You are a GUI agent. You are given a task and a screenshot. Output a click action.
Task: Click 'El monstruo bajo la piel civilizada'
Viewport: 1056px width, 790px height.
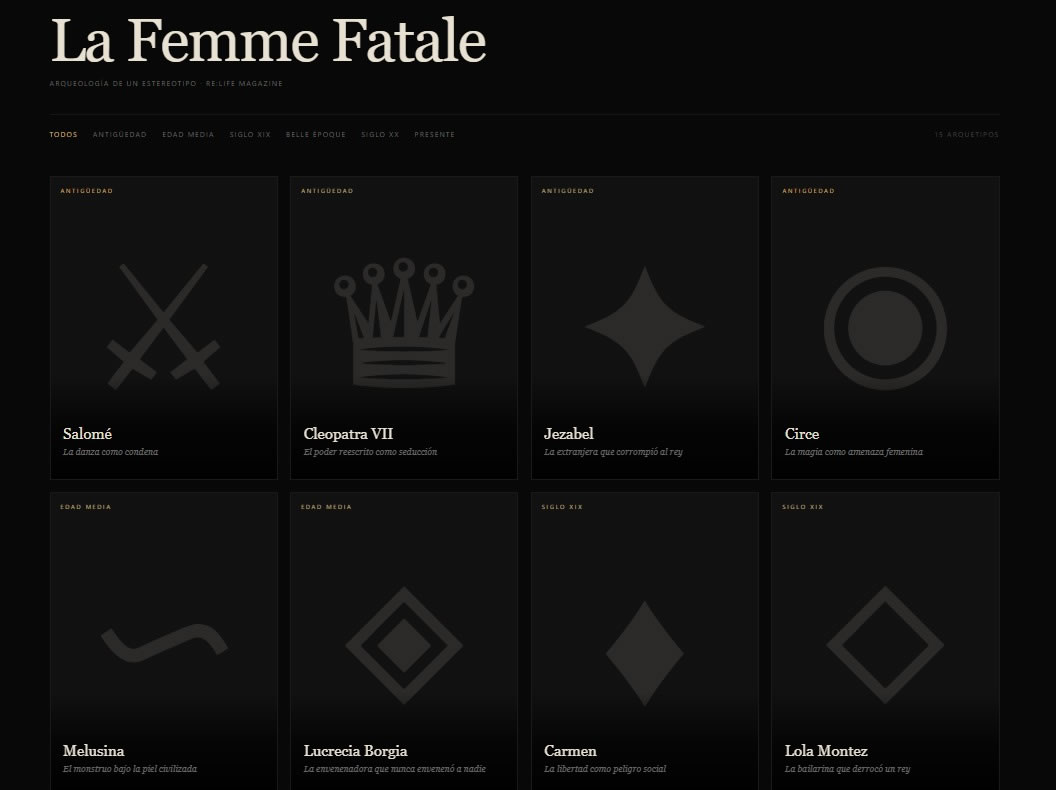pos(130,768)
